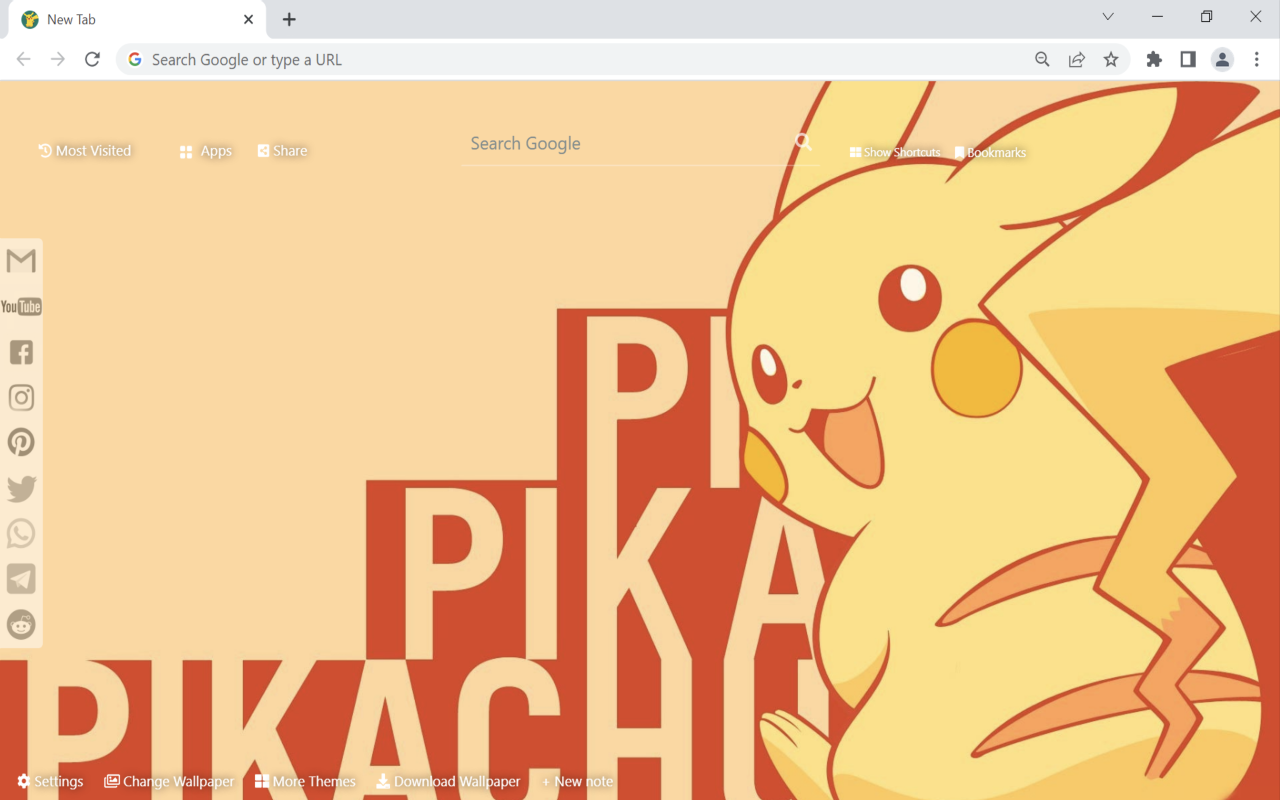Close the New Tab tab
Image resolution: width=1280 pixels, height=800 pixels.
pyautogui.click(x=248, y=19)
